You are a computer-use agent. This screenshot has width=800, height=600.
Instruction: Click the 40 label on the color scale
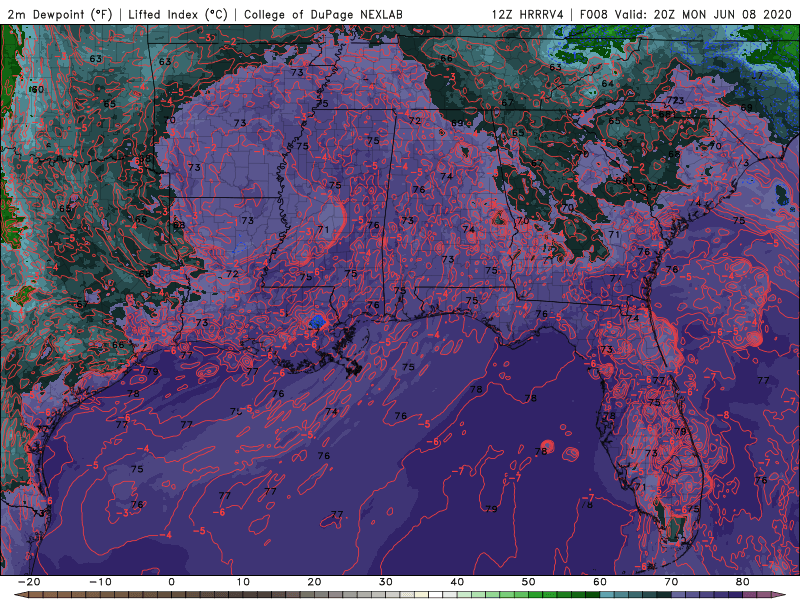click(457, 582)
